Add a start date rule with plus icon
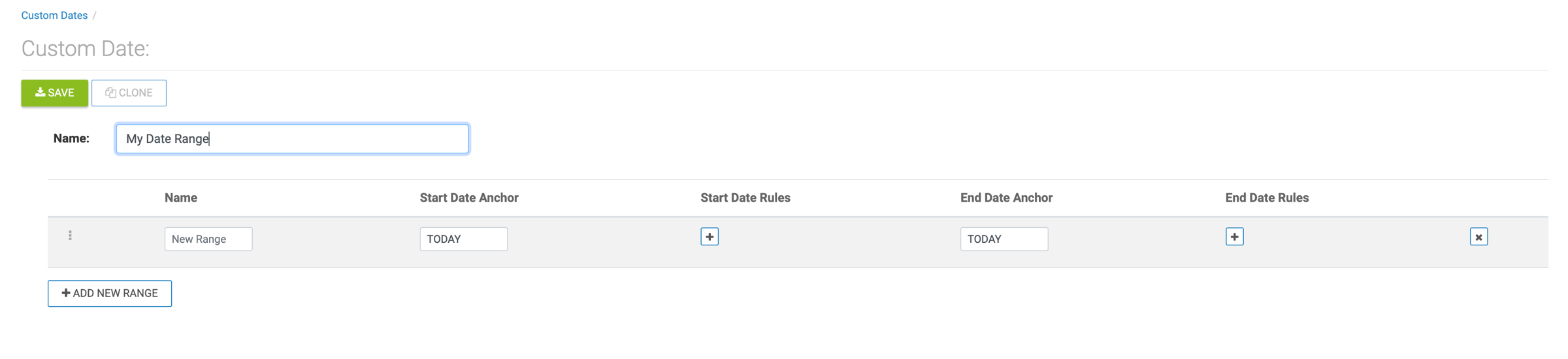This screenshot has height=359, width=1568. 709,236
